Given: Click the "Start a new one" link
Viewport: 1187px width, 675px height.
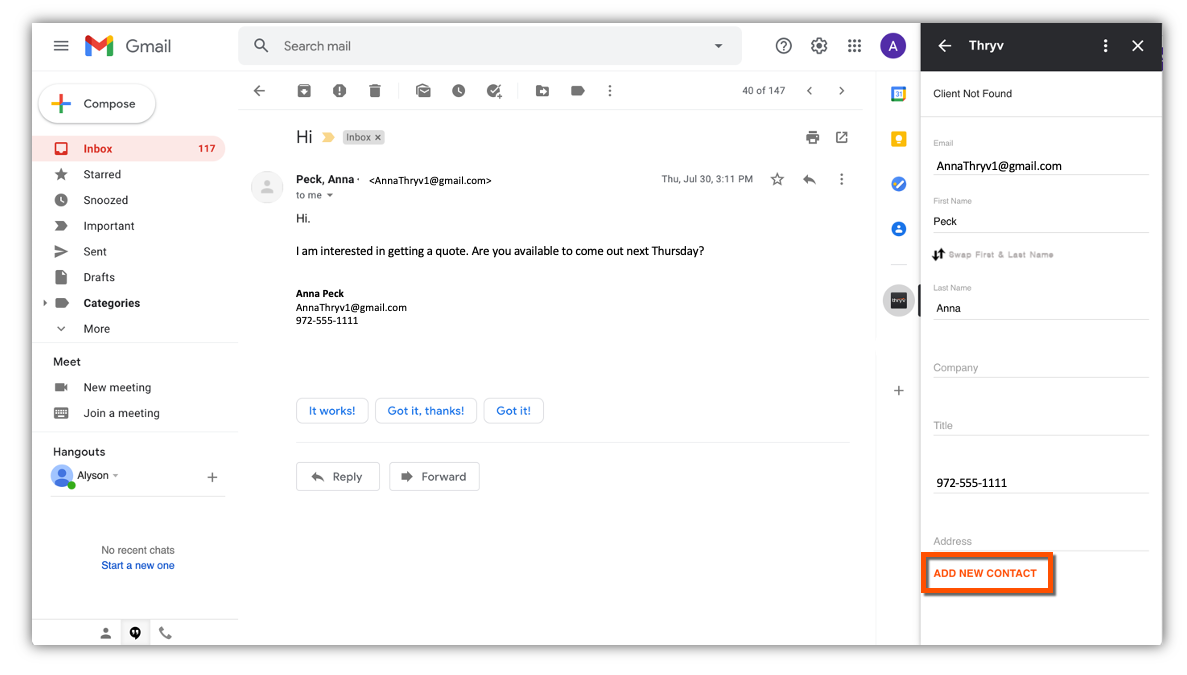Looking at the screenshot, I should point(138,565).
